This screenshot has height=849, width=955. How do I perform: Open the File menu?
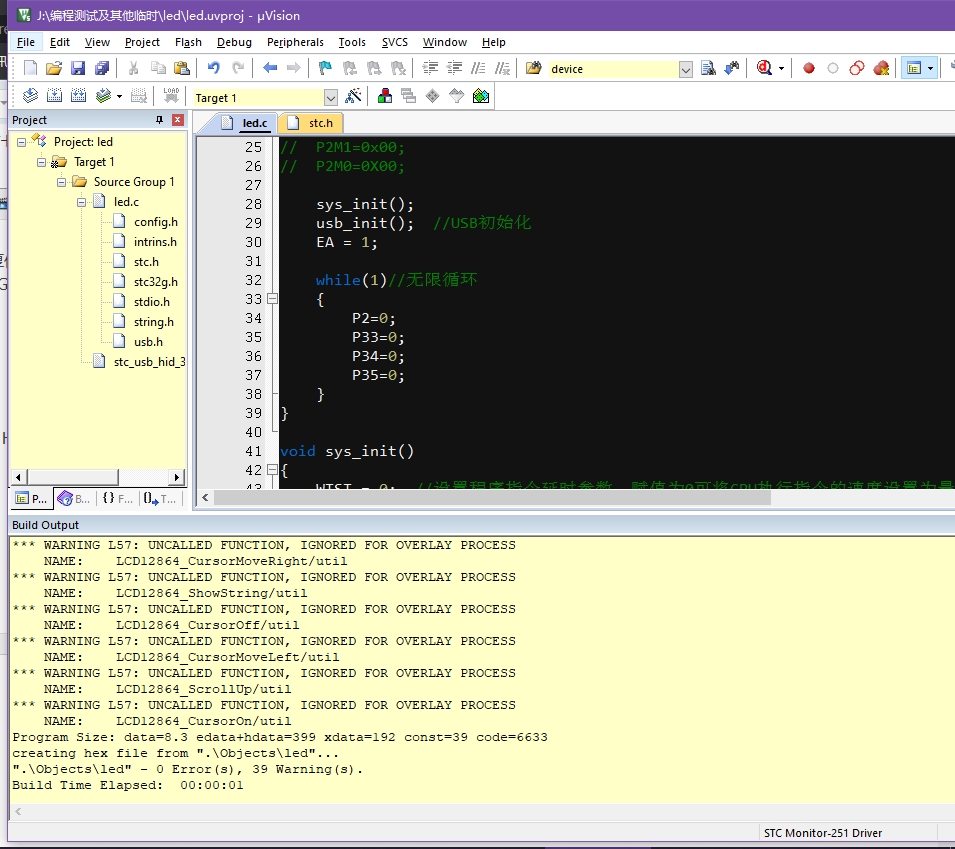tap(26, 42)
